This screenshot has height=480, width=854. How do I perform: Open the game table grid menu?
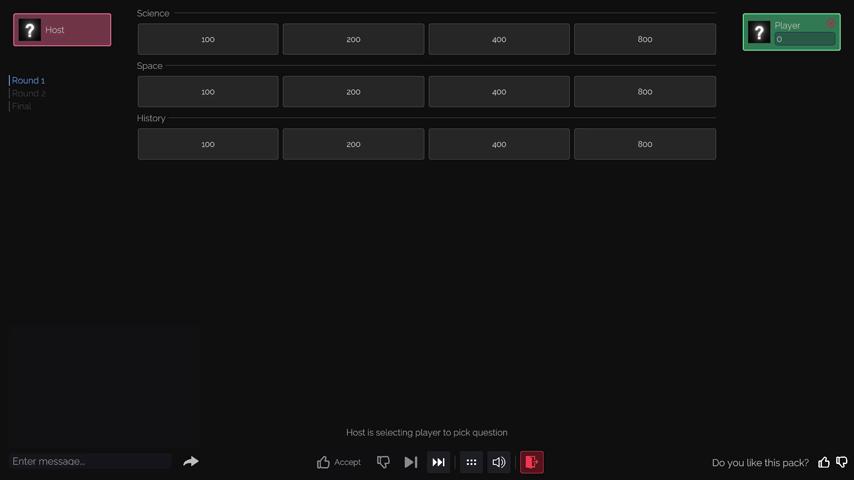pos(471,462)
